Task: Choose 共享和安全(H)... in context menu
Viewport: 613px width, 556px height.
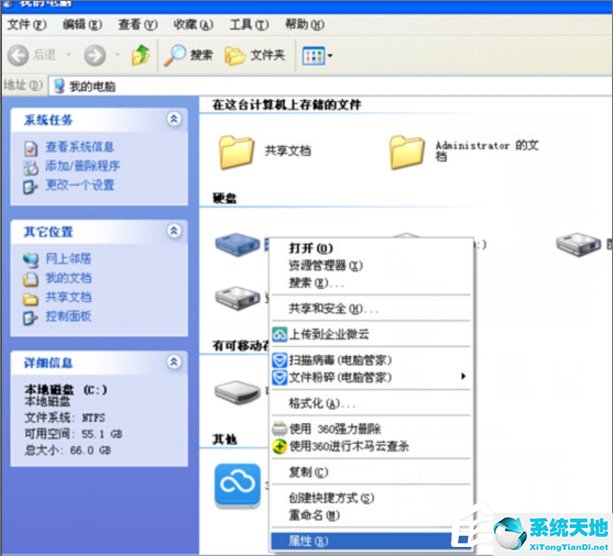Action: (371, 308)
